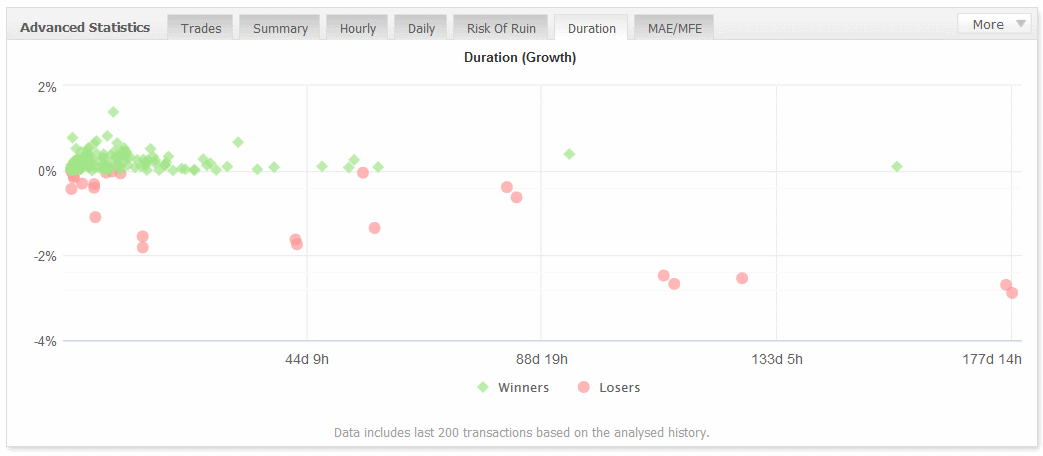
Task: Select the Hourly tab
Action: pyautogui.click(x=357, y=28)
